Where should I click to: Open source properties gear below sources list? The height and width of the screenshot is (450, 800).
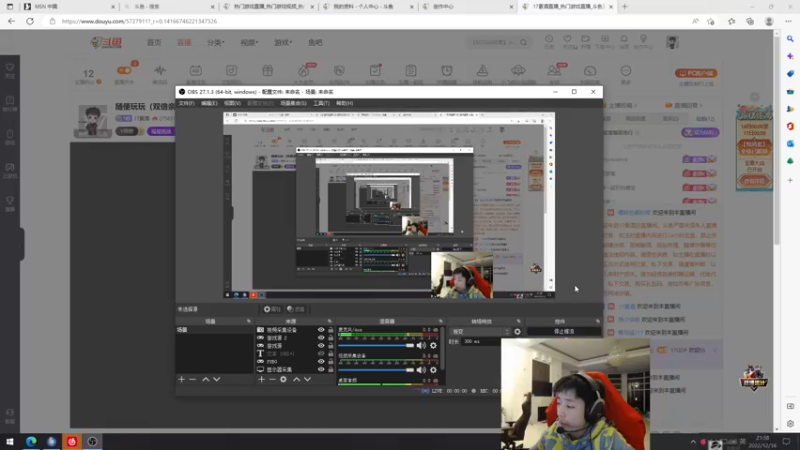[284, 379]
